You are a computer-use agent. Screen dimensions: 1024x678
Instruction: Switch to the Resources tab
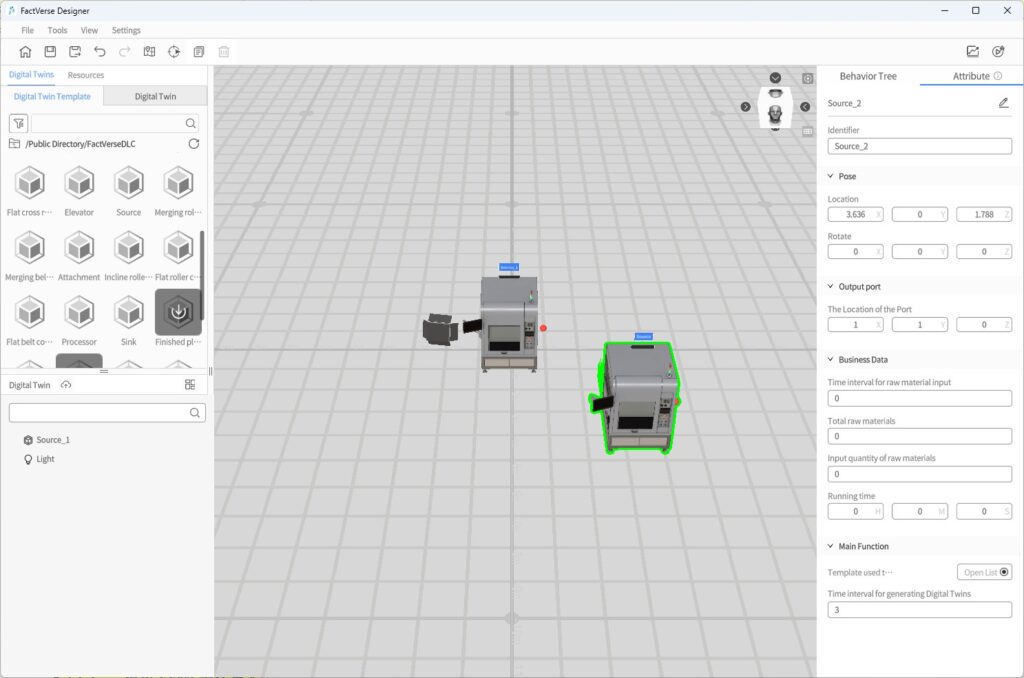(x=85, y=75)
